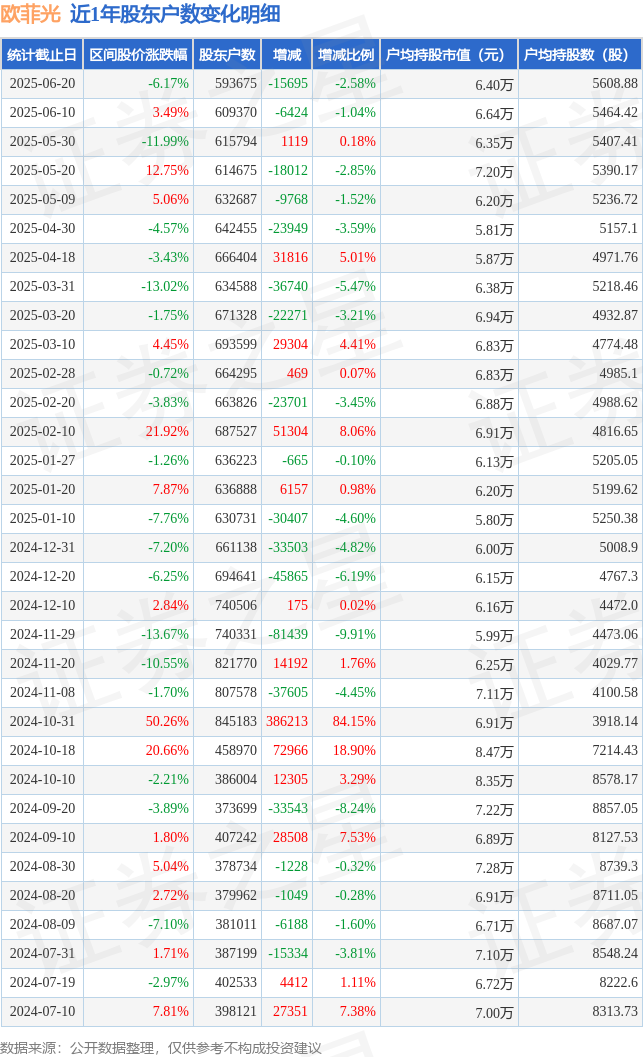Click the 欧菲光 title text
This screenshot has height=1057, width=643.
[30, 13]
